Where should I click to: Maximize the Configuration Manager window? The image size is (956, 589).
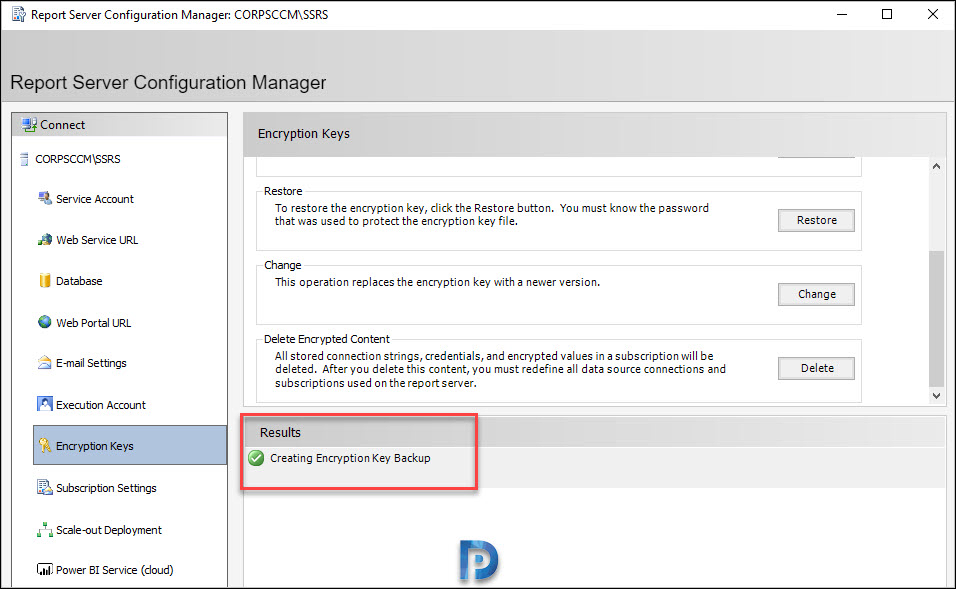887,14
